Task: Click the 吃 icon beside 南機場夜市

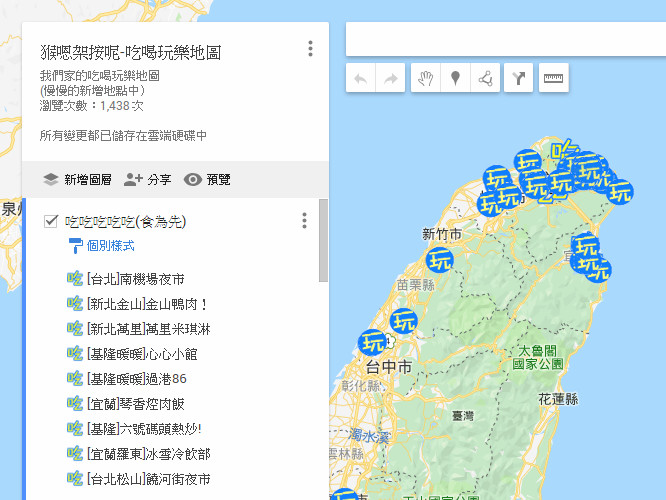Action: click(x=75, y=279)
